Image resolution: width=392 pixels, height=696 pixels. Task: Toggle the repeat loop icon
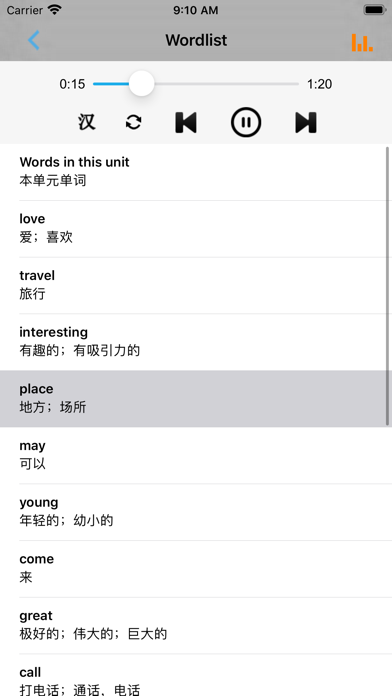134,122
